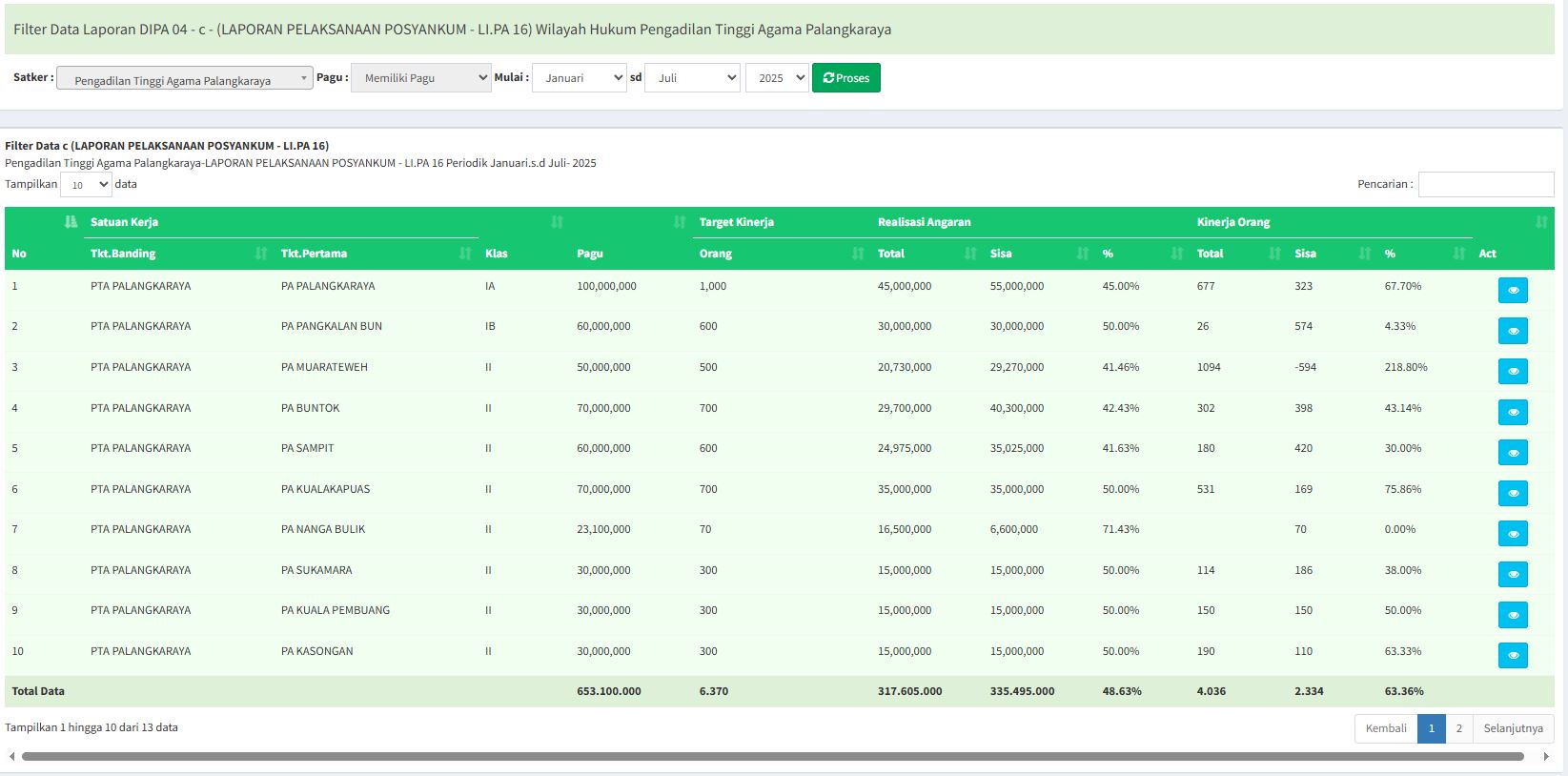
Task: View details for PA PANGKALAN BUN row
Action: click(x=1513, y=331)
